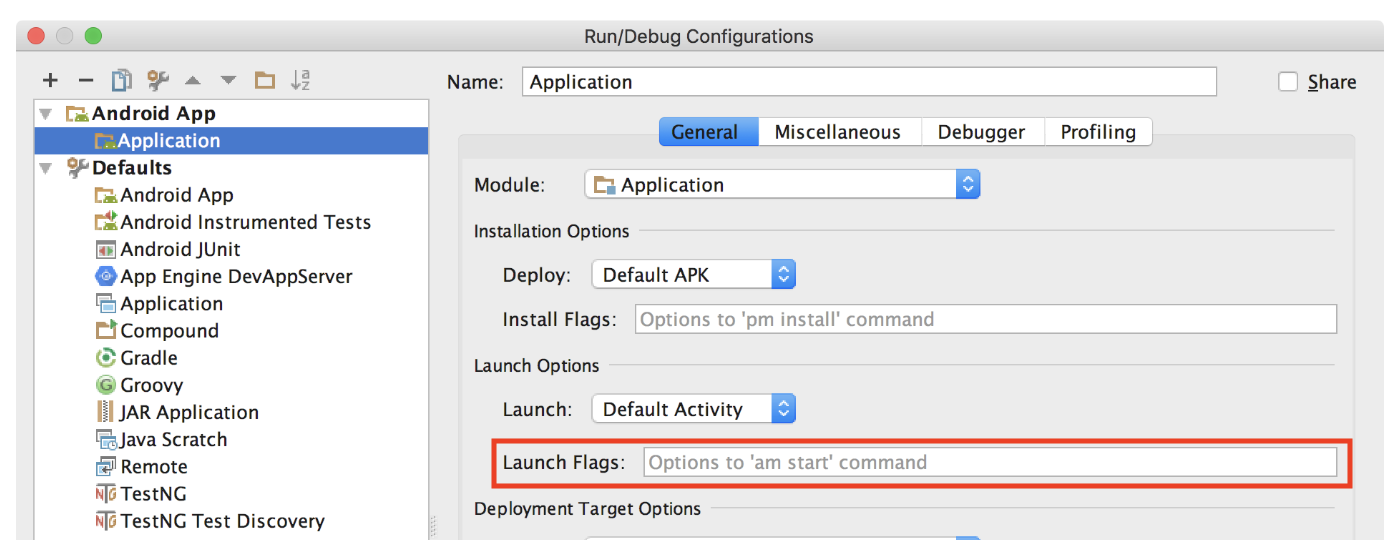
Task: Create new folder using folder icon
Action: (x=264, y=81)
